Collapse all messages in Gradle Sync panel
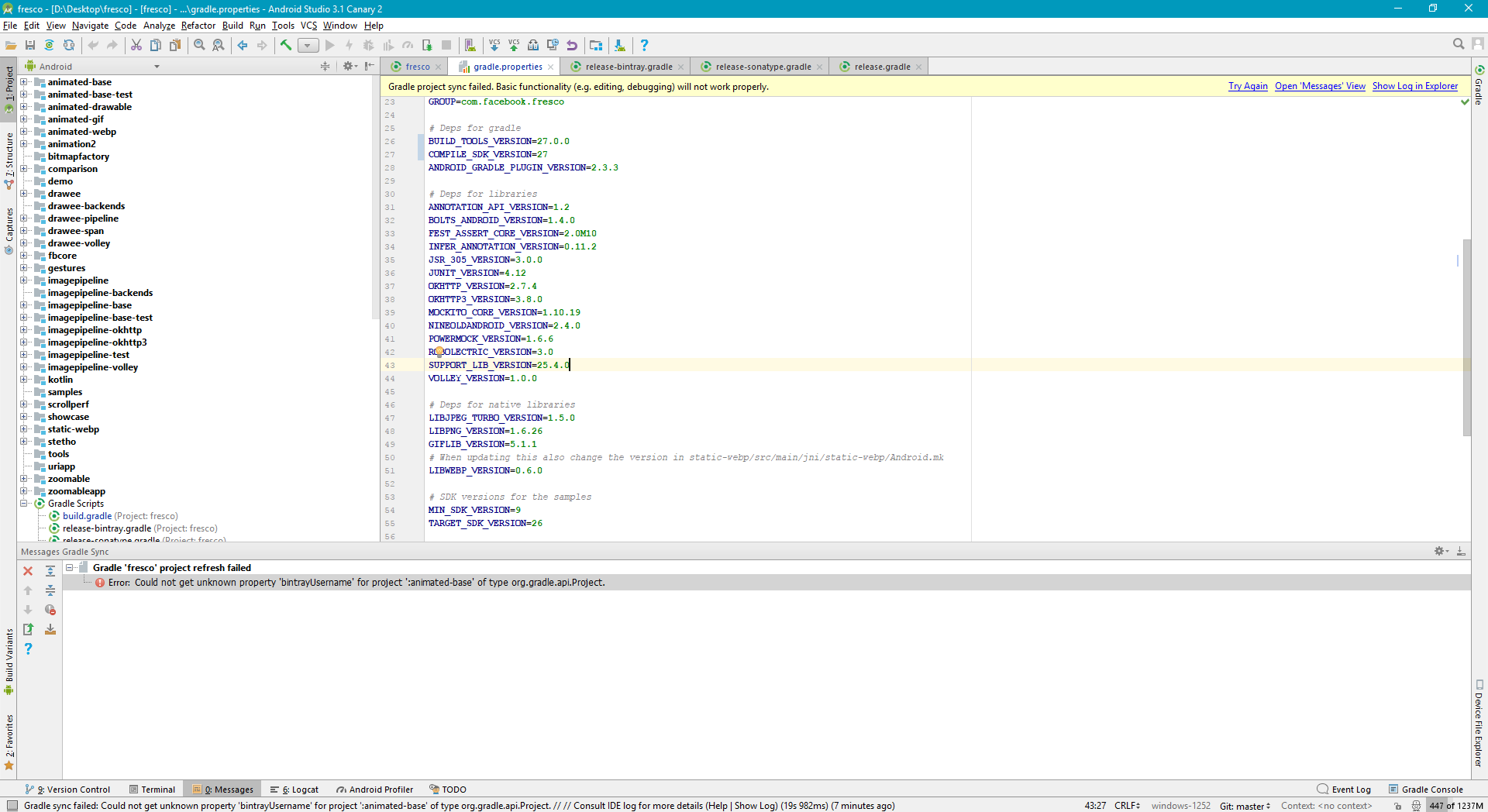 click(50, 590)
